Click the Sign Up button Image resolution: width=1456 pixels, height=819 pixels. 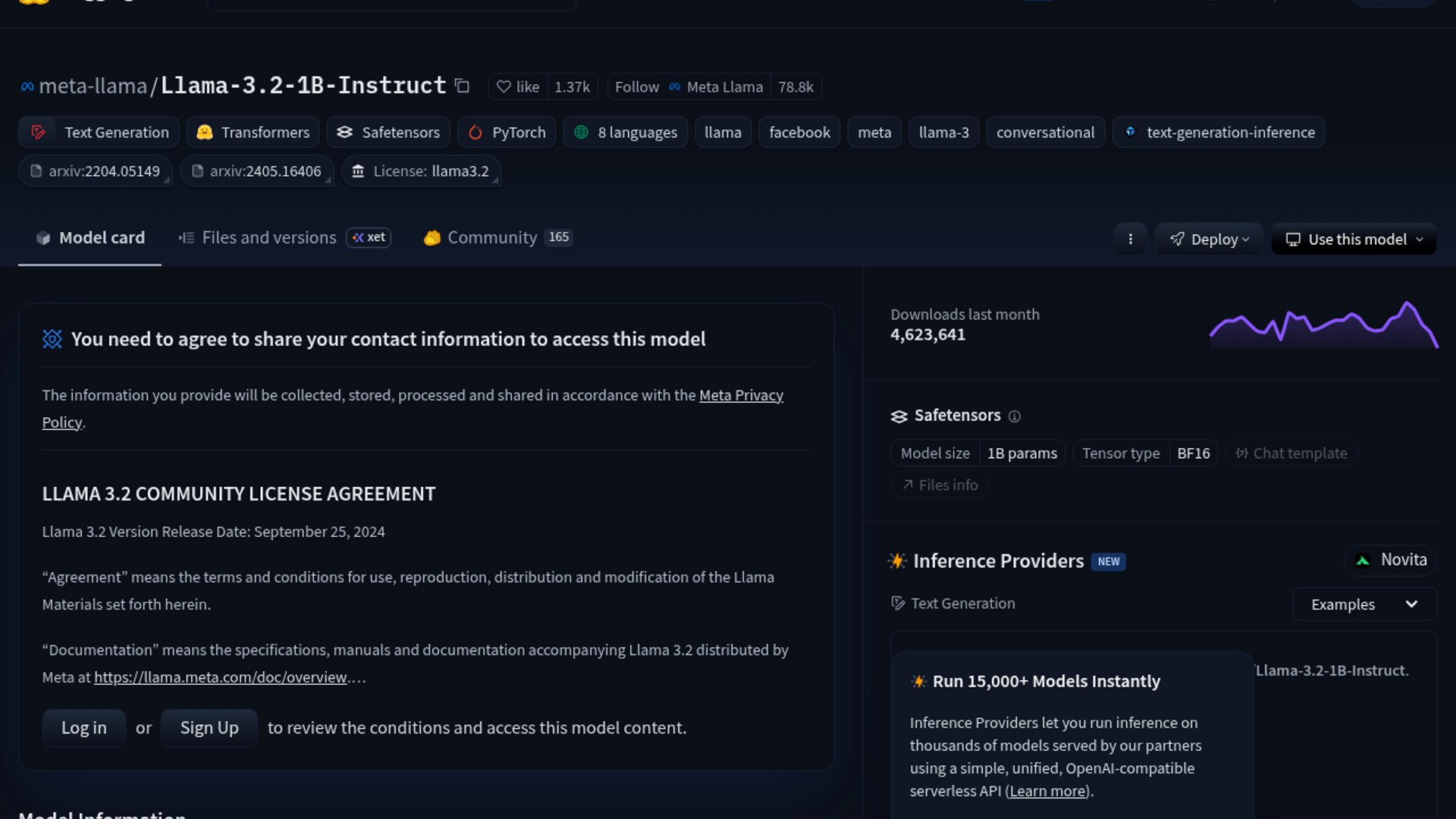[x=209, y=728]
